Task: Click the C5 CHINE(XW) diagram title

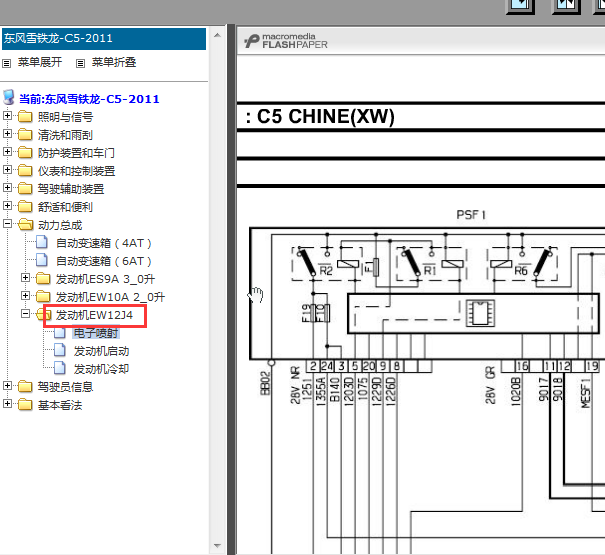Action: [320, 117]
